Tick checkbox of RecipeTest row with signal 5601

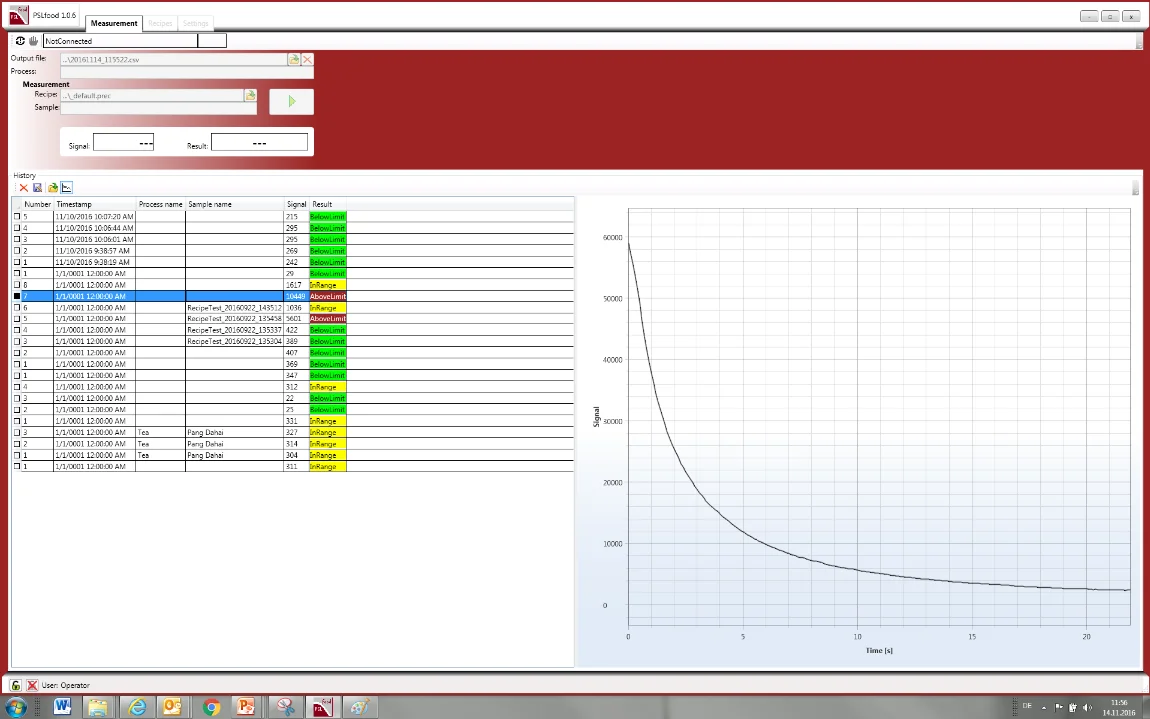click(x=17, y=319)
